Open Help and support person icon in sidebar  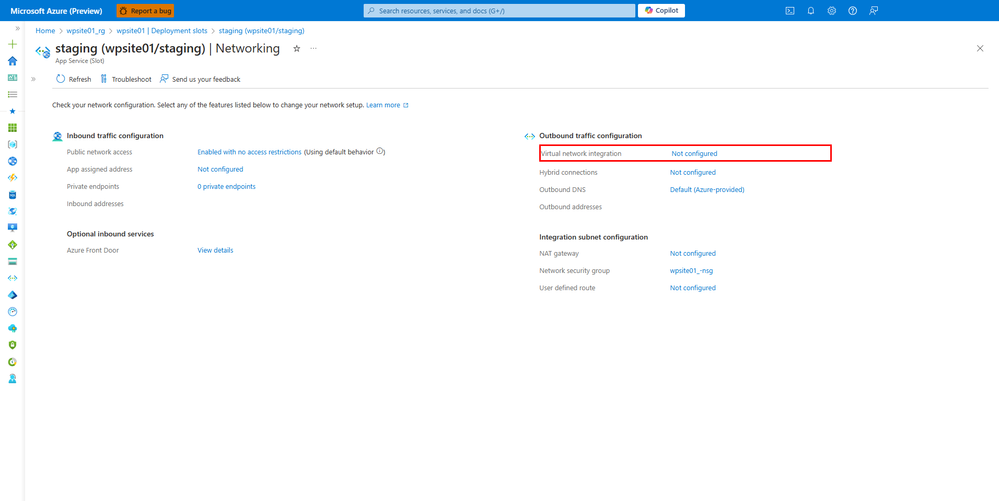click(x=12, y=379)
